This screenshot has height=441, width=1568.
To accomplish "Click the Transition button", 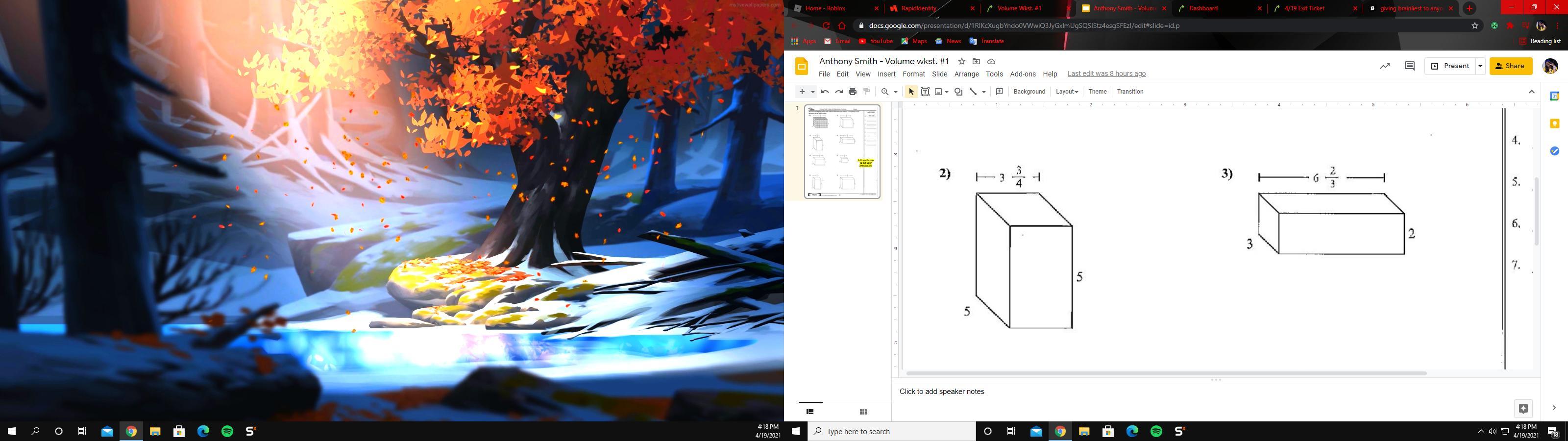I will click(x=1130, y=91).
